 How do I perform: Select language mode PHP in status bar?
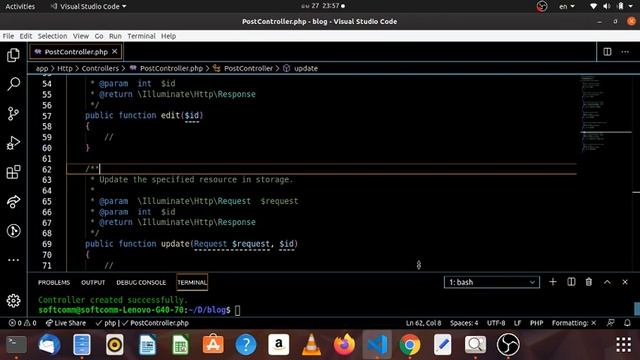tap(536, 323)
